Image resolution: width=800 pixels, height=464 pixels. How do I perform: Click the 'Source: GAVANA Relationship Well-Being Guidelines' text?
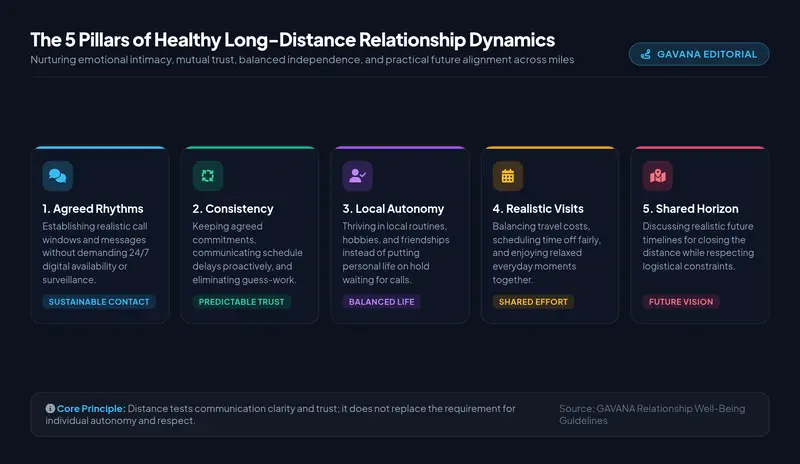652,414
